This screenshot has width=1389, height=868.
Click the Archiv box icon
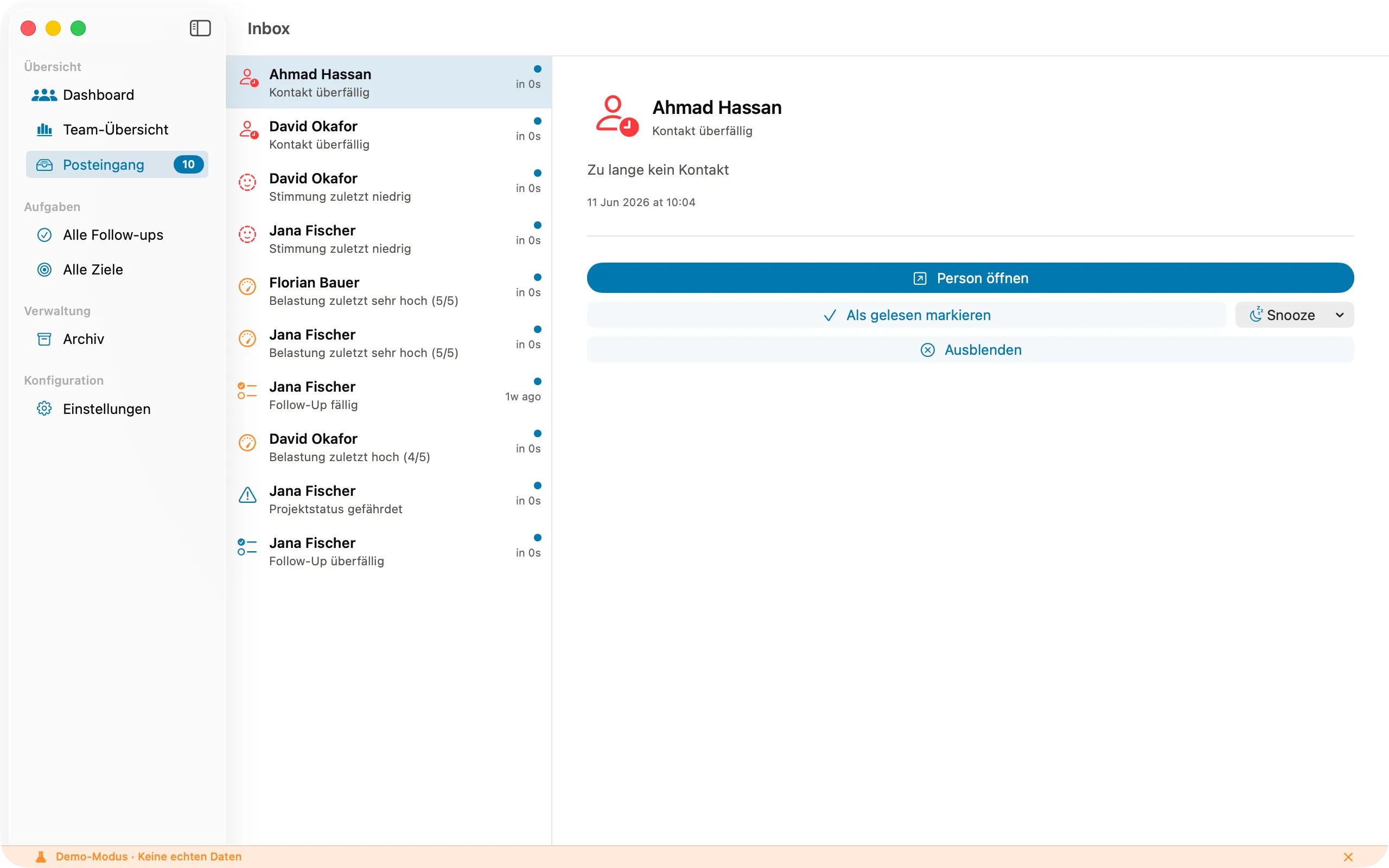44,339
